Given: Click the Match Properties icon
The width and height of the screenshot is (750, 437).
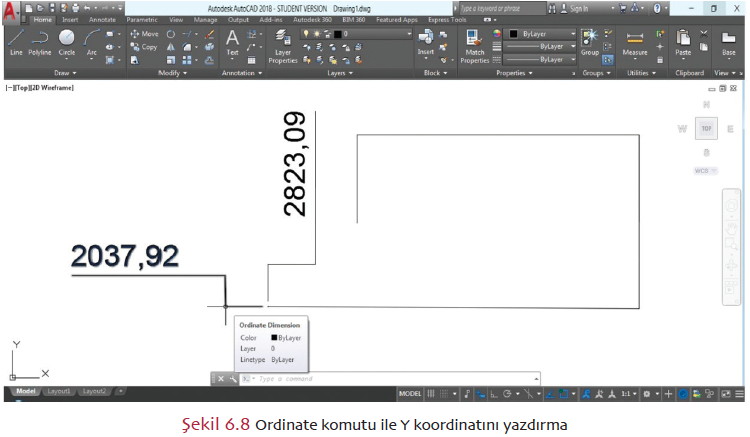Looking at the screenshot, I should coord(475,45).
